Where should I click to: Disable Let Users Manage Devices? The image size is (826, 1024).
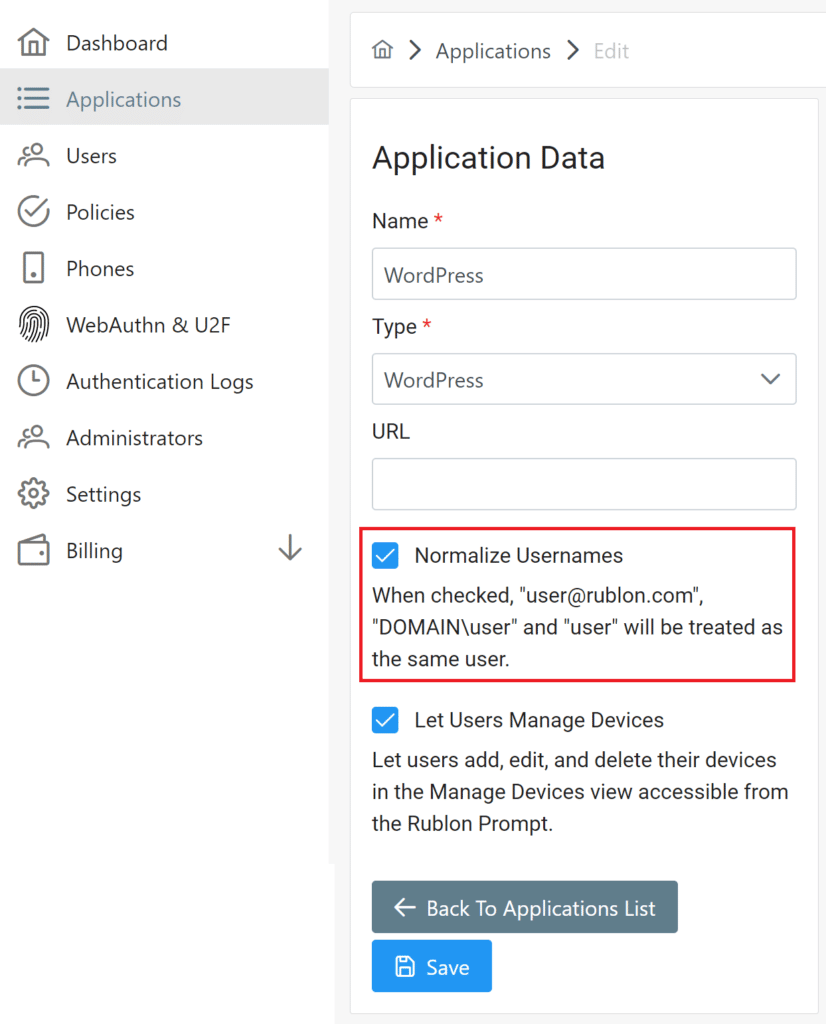pos(385,720)
